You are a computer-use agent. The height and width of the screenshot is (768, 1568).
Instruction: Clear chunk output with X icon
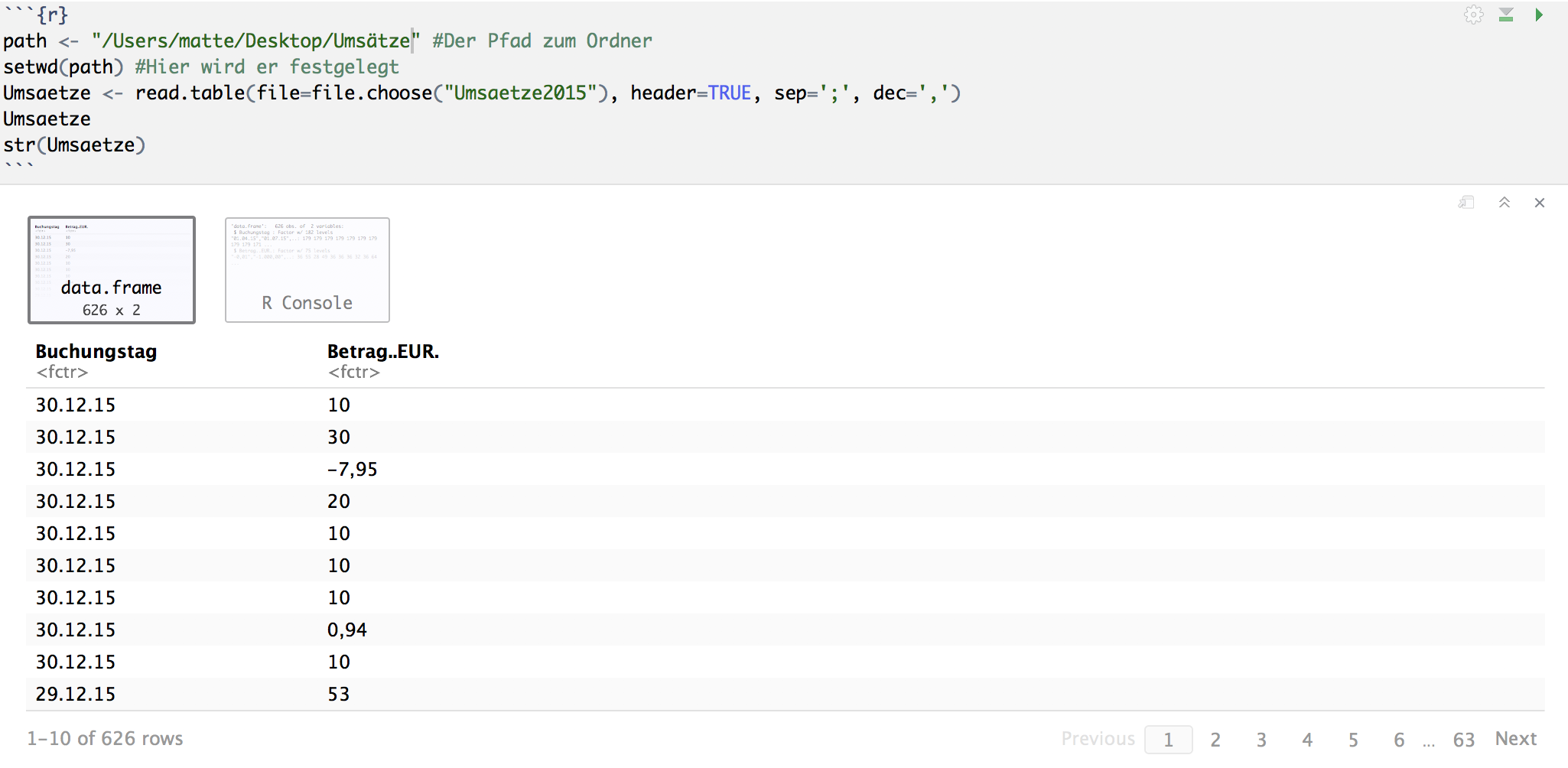(x=1540, y=203)
